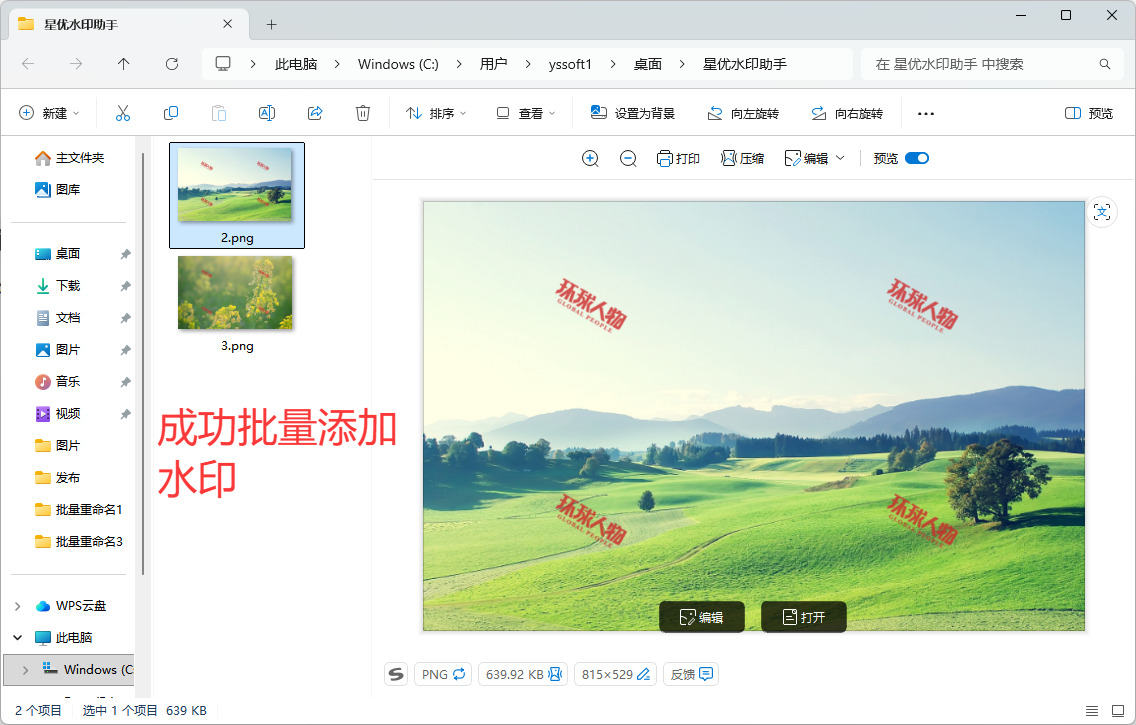Toggle the 预览 pane button in toolbar
1136x725 pixels.
pos(1089,113)
